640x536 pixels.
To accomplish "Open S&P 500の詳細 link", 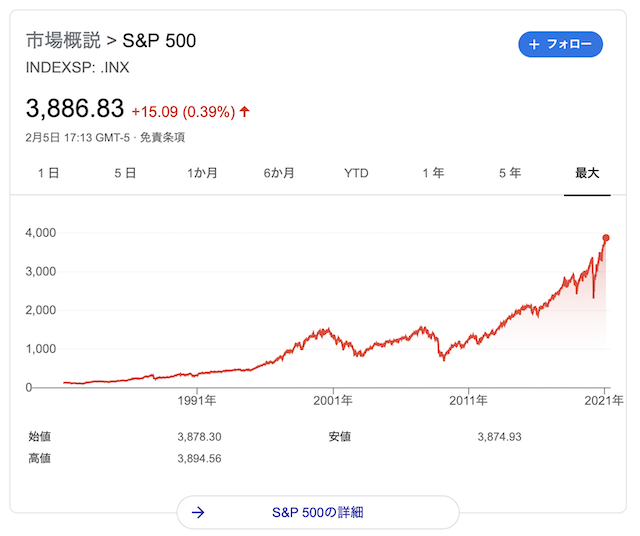I will click(317, 512).
